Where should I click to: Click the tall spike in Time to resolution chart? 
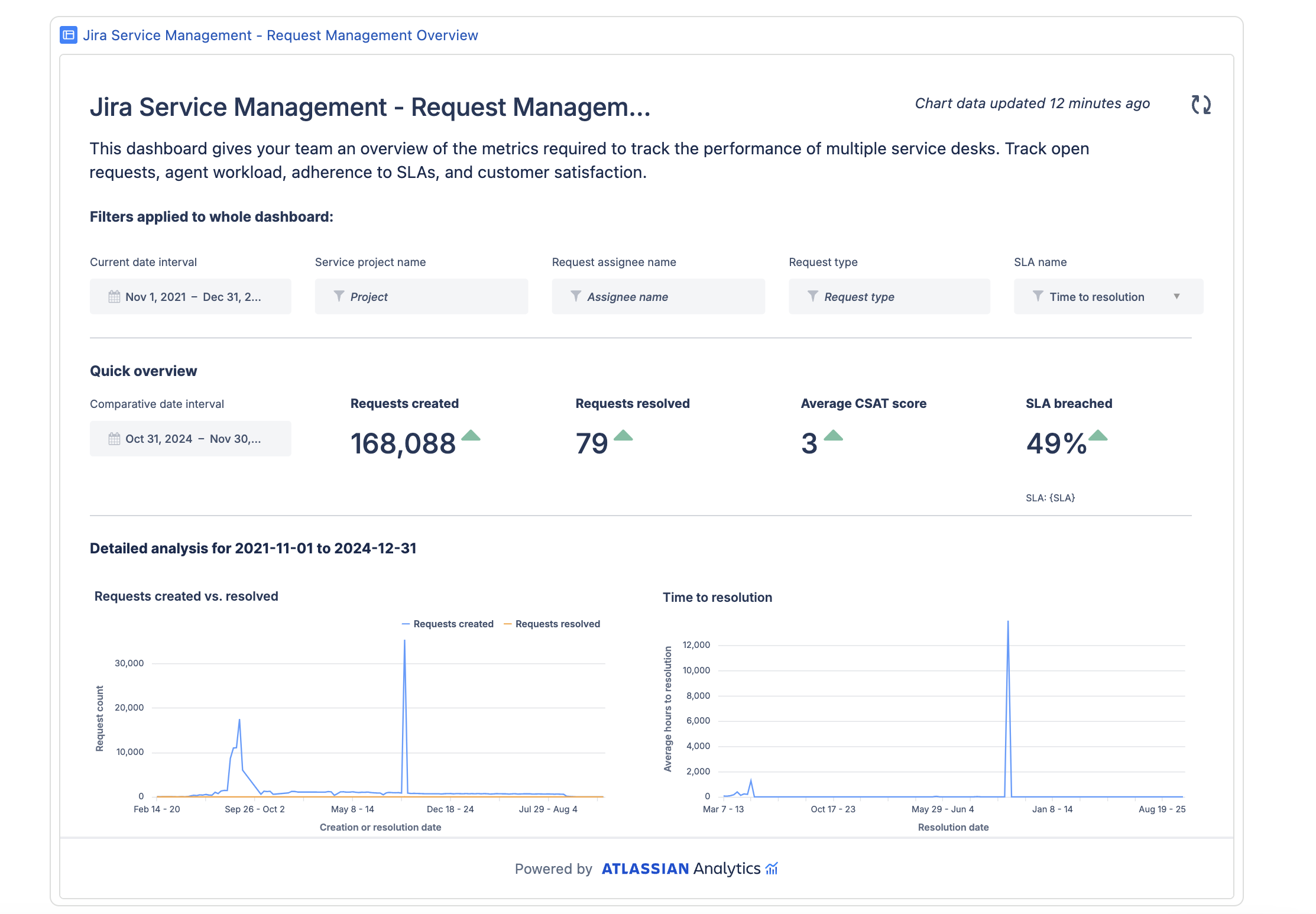(1008, 622)
